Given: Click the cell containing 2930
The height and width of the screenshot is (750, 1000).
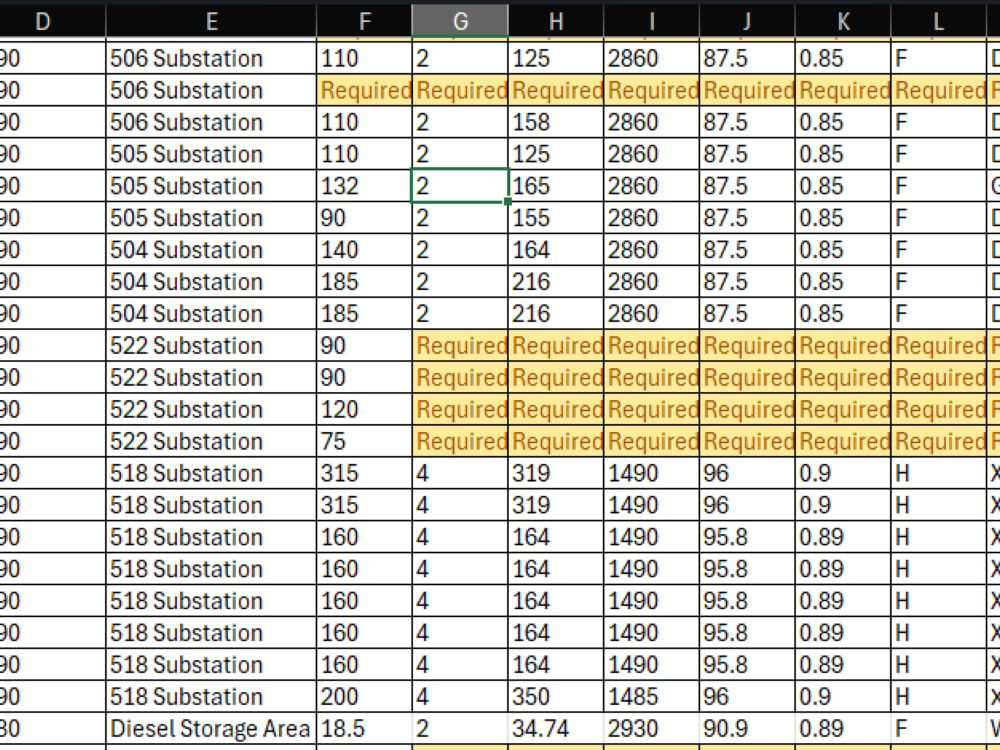Looking at the screenshot, I should click(x=651, y=728).
